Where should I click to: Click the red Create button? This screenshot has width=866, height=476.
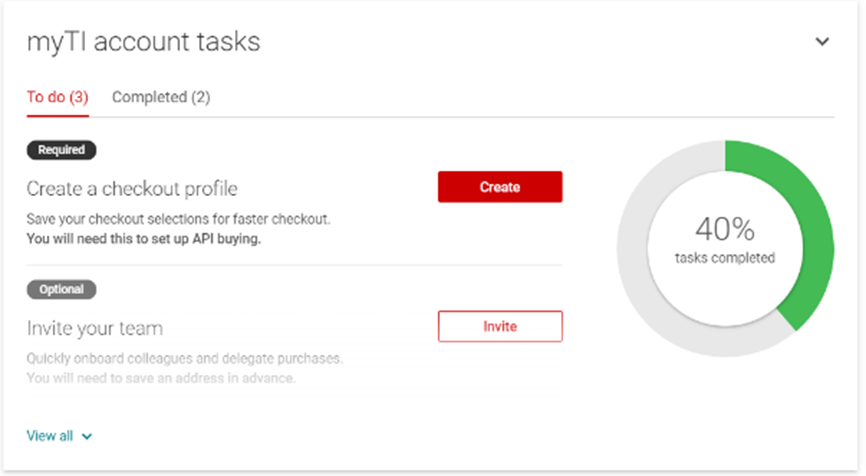pos(500,187)
